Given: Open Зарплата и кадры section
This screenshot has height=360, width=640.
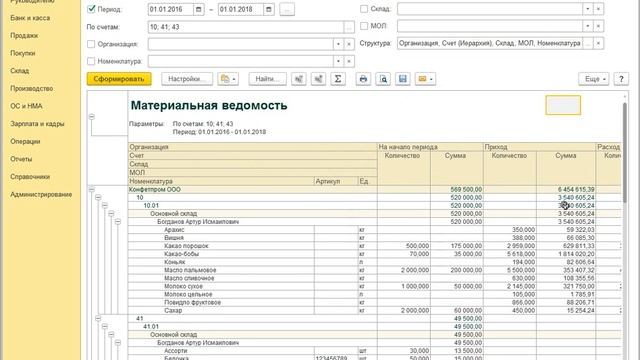Looking at the screenshot, I should pyautogui.click(x=37, y=124).
